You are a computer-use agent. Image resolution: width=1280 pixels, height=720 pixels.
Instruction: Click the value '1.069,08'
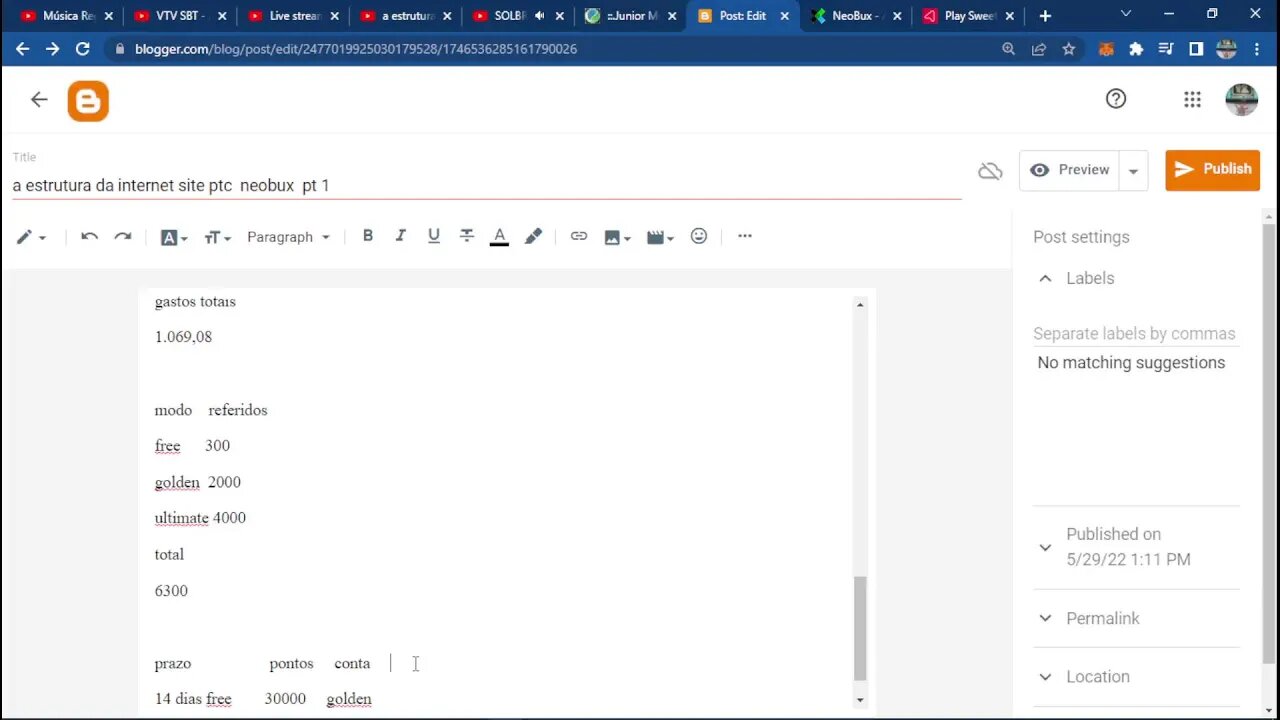(x=183, y=337)
